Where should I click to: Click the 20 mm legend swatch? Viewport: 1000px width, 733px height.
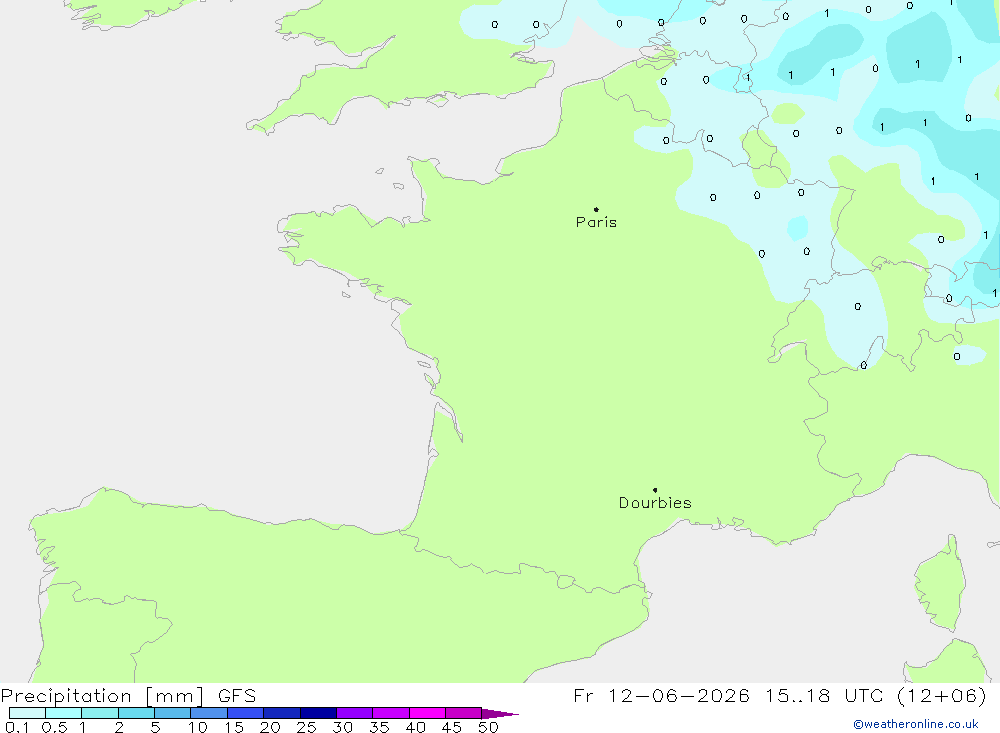[282, 713]
